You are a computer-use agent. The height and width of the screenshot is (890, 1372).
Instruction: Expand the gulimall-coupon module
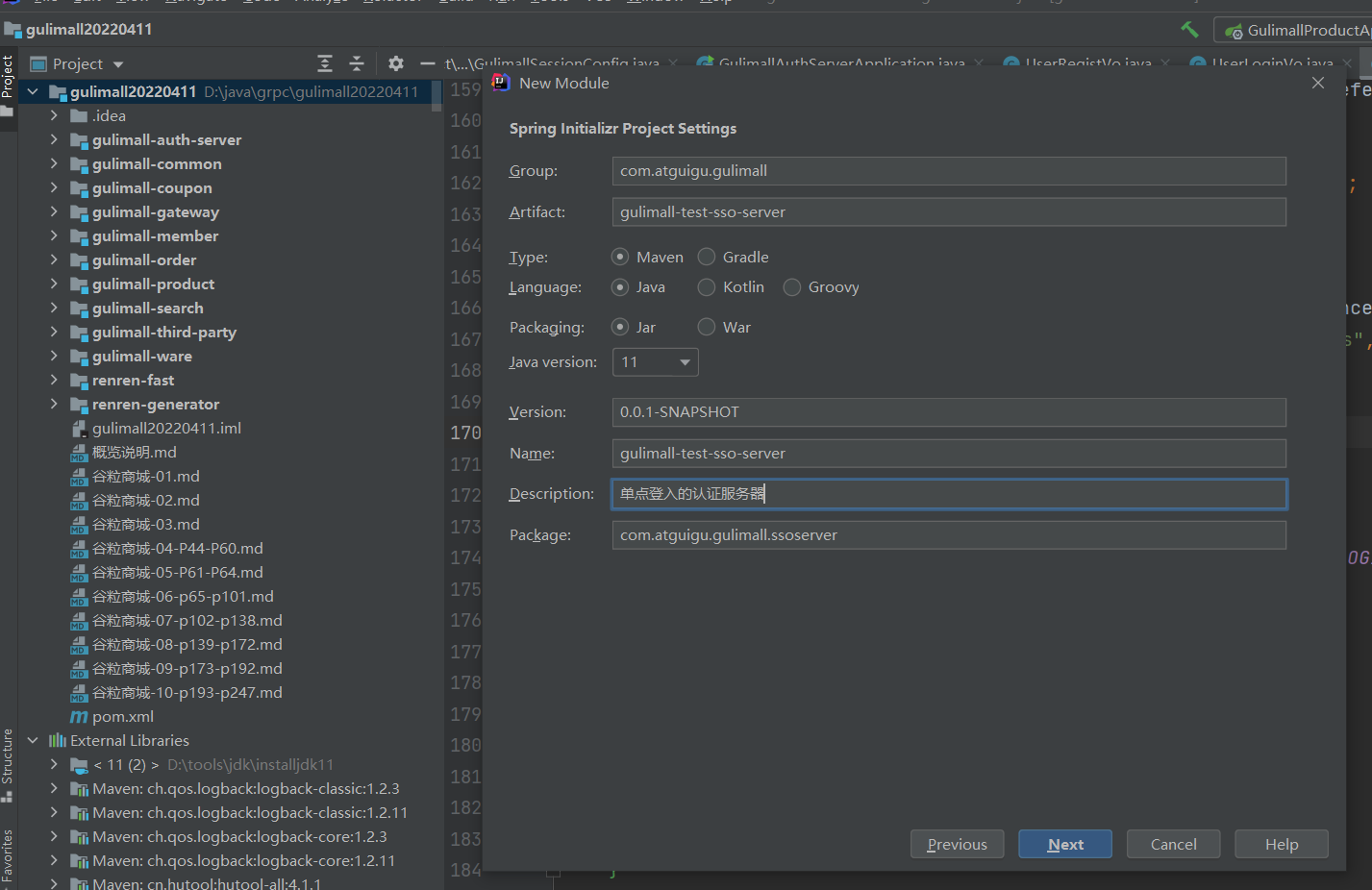[x=54, y=188]
